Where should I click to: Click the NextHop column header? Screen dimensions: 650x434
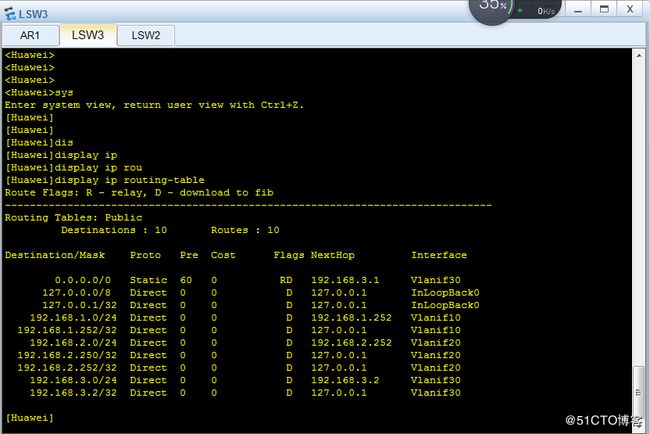(332, 255)
